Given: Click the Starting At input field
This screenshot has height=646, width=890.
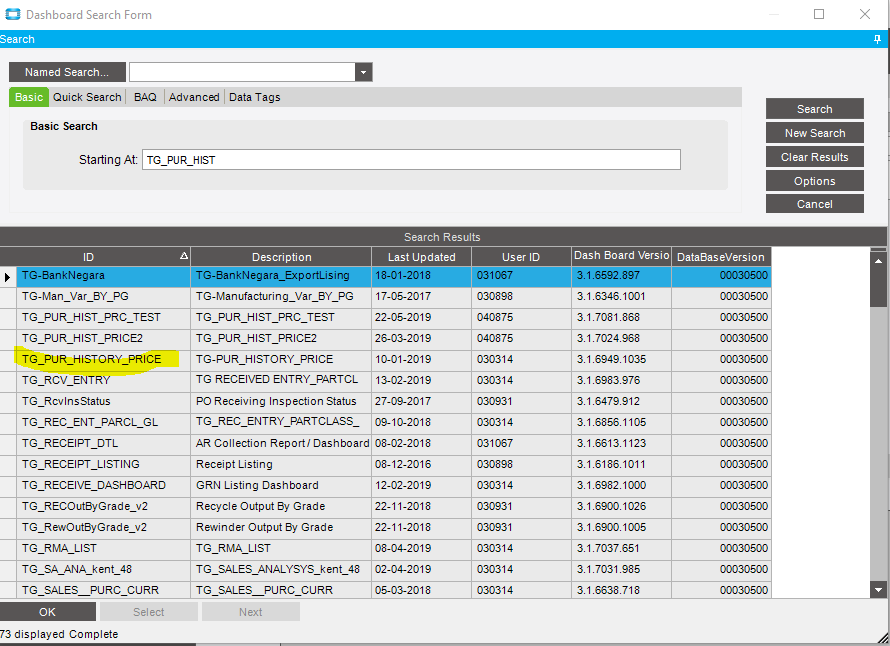Looking at the screenshot, I should 410,160.
